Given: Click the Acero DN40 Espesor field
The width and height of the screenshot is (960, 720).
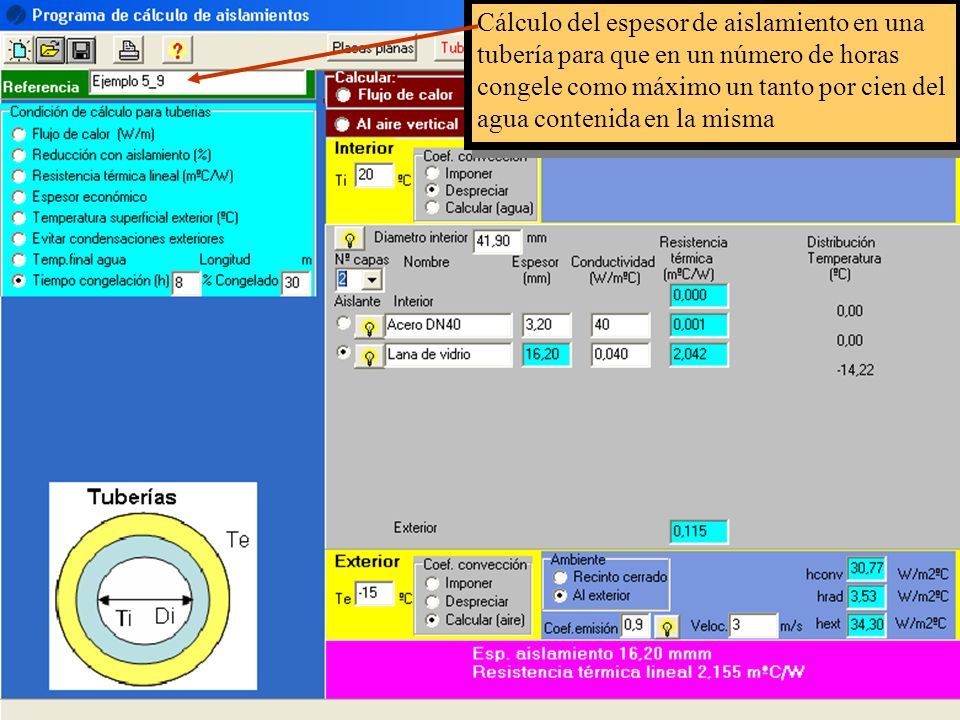Looking at the screenshot, I should (547, 325).
